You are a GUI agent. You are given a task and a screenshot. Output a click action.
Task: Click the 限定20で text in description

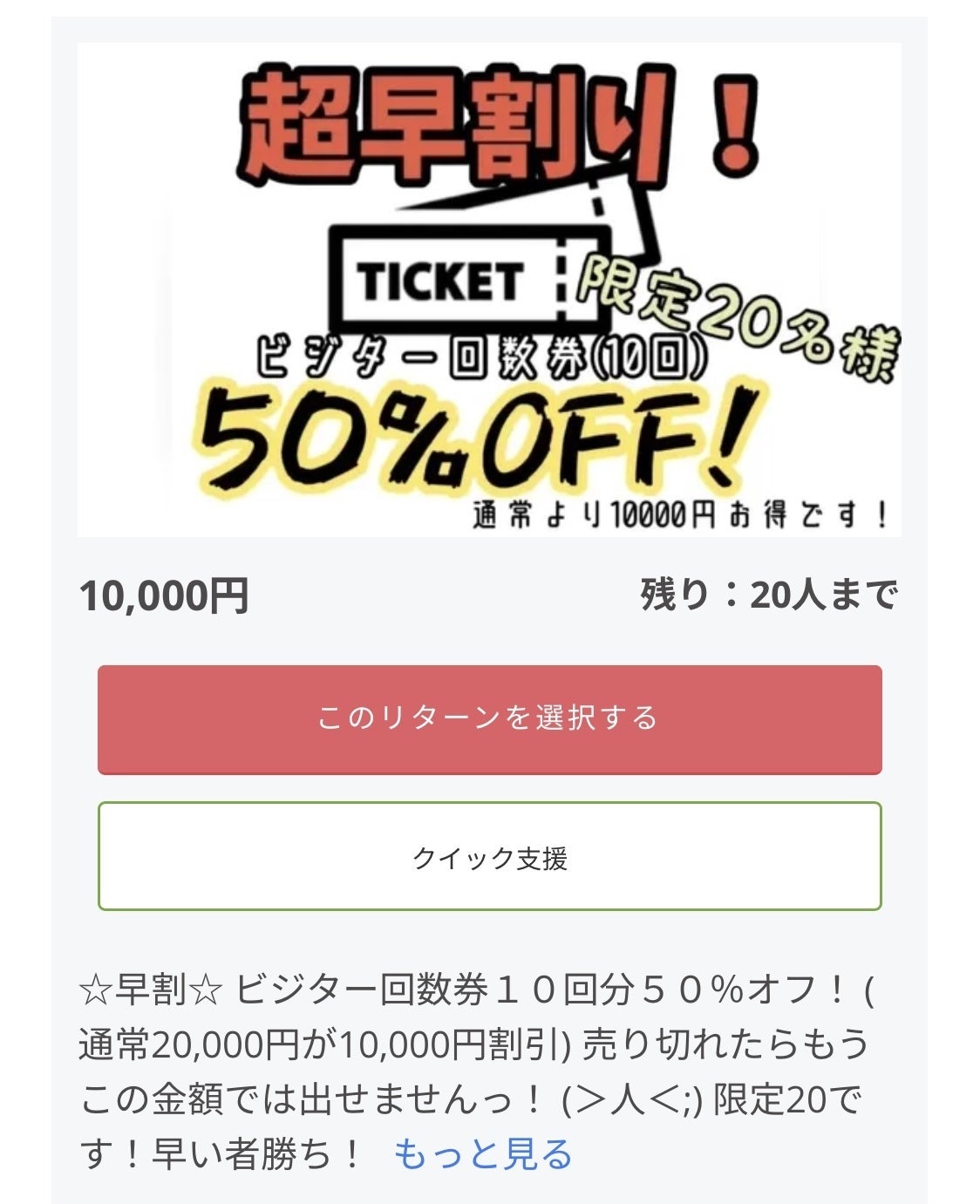tap(786, 1099)
